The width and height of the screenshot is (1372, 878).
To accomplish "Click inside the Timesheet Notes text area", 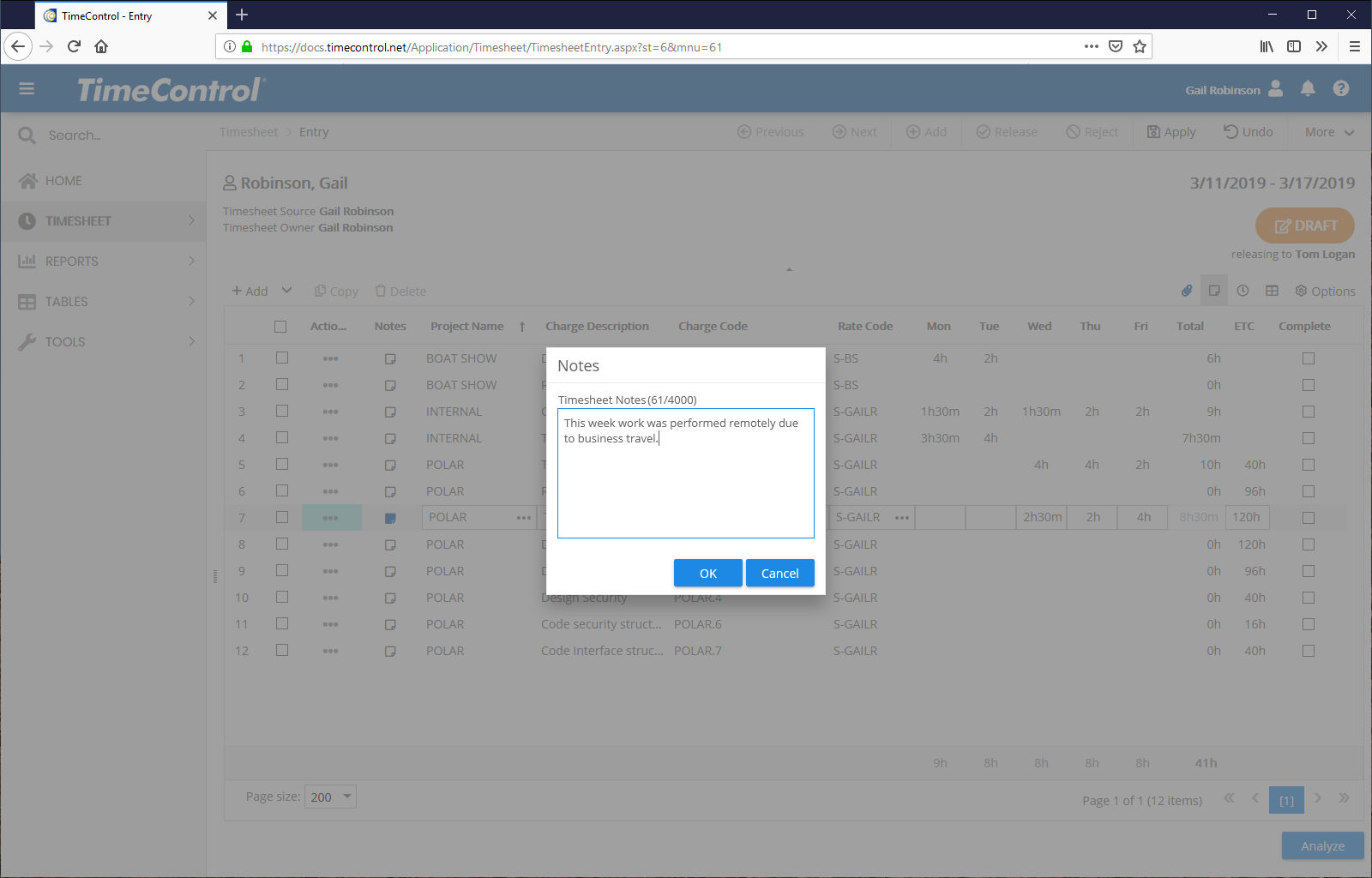I will (686, 473).
